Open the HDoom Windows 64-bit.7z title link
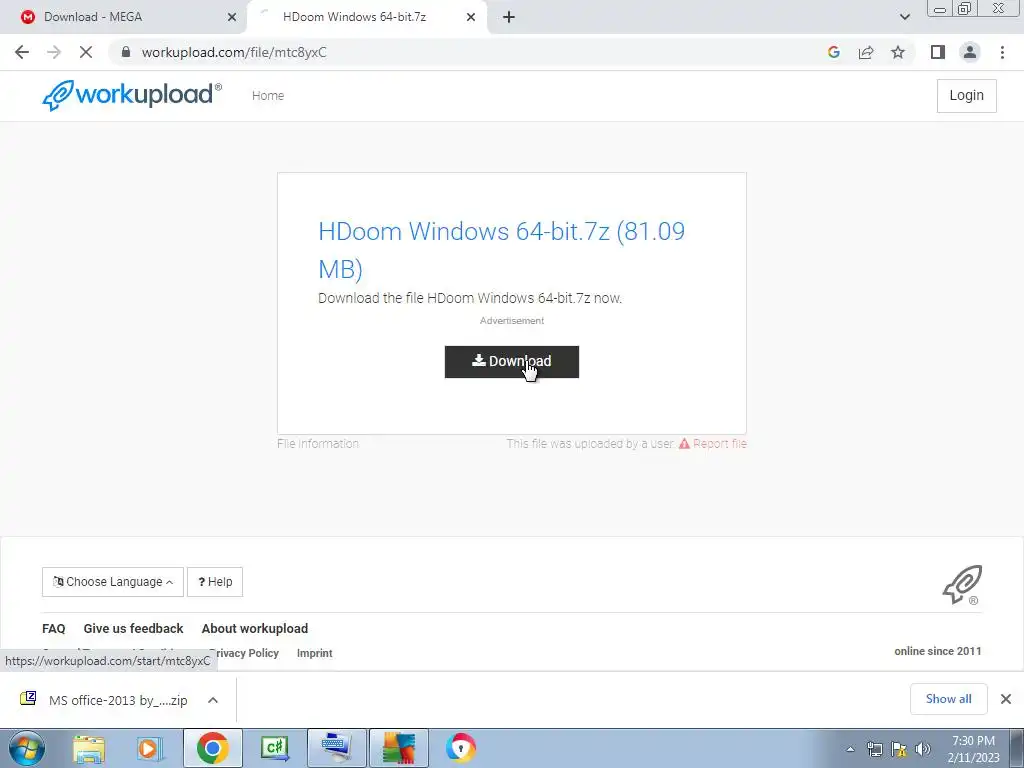The image size is (1024, 768). click(502, 250)
